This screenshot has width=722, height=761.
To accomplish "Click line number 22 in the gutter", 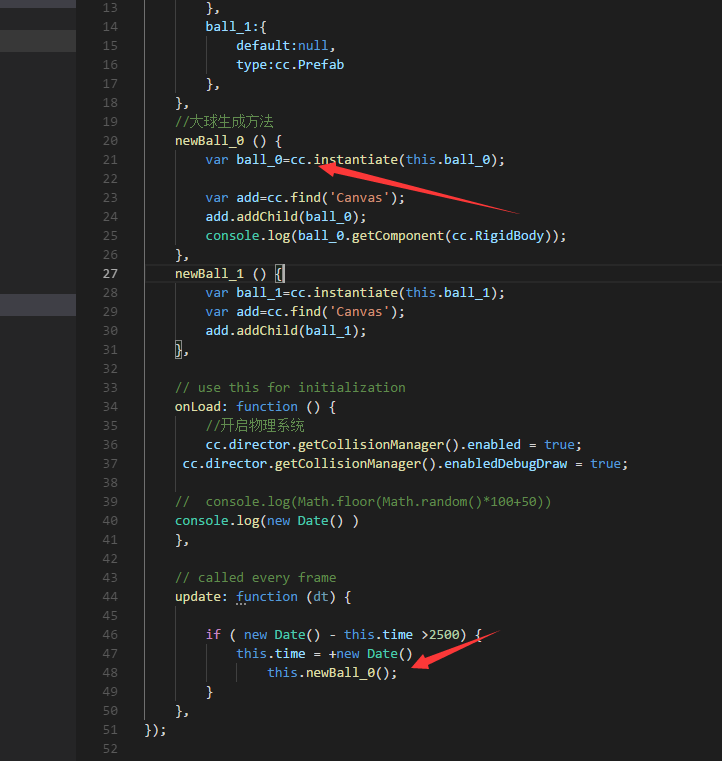I will 110,179.
